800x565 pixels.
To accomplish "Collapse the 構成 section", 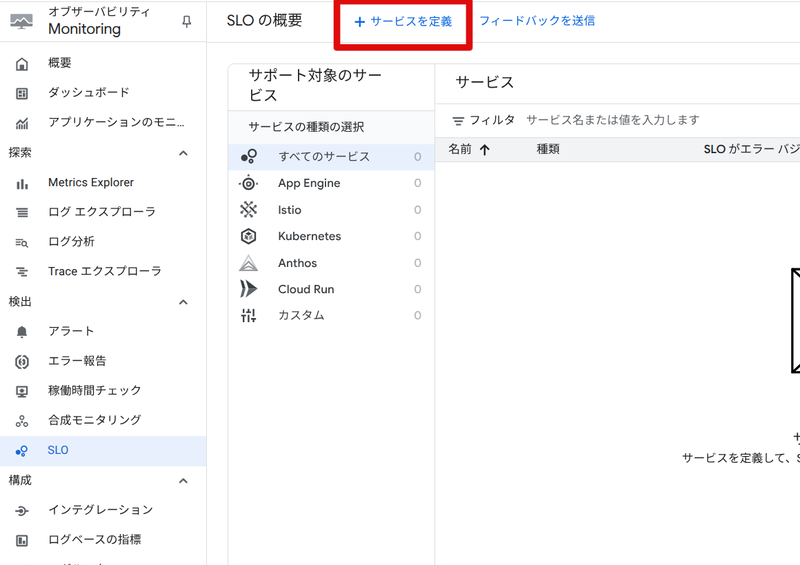I will (x=183, y=481).
